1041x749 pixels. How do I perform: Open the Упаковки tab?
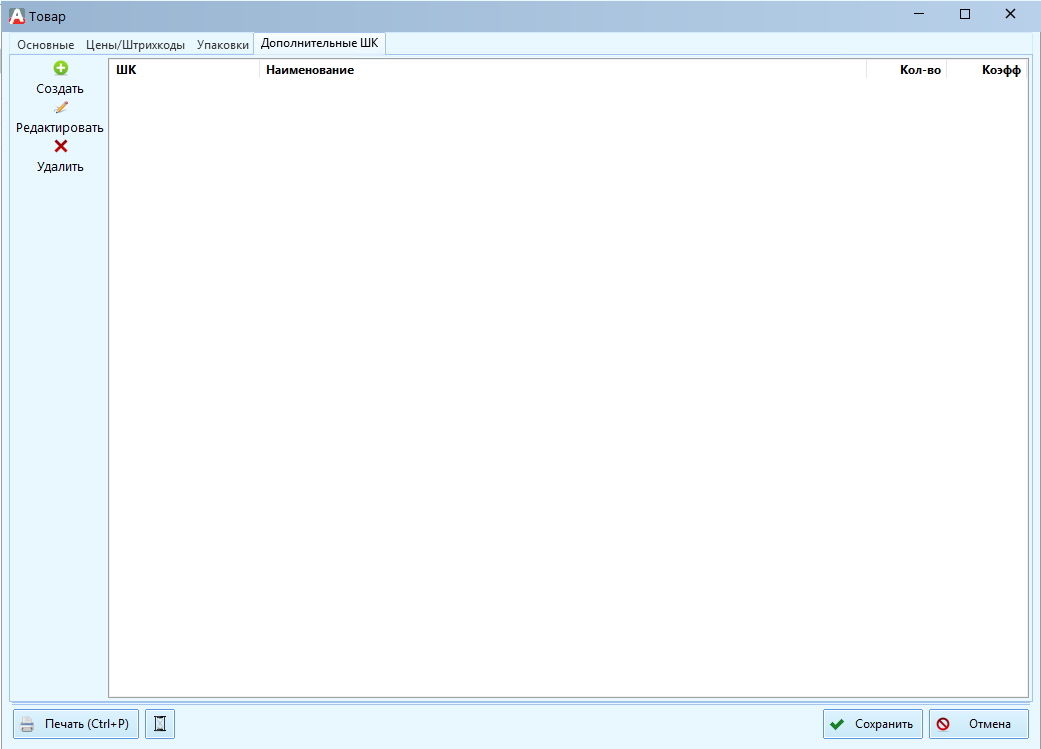coord(222,44)
